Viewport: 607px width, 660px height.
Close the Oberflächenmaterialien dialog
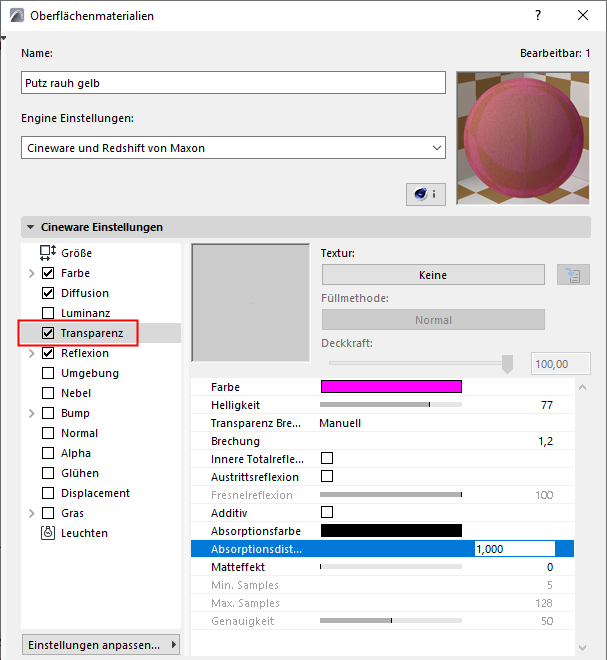(583, 16)
